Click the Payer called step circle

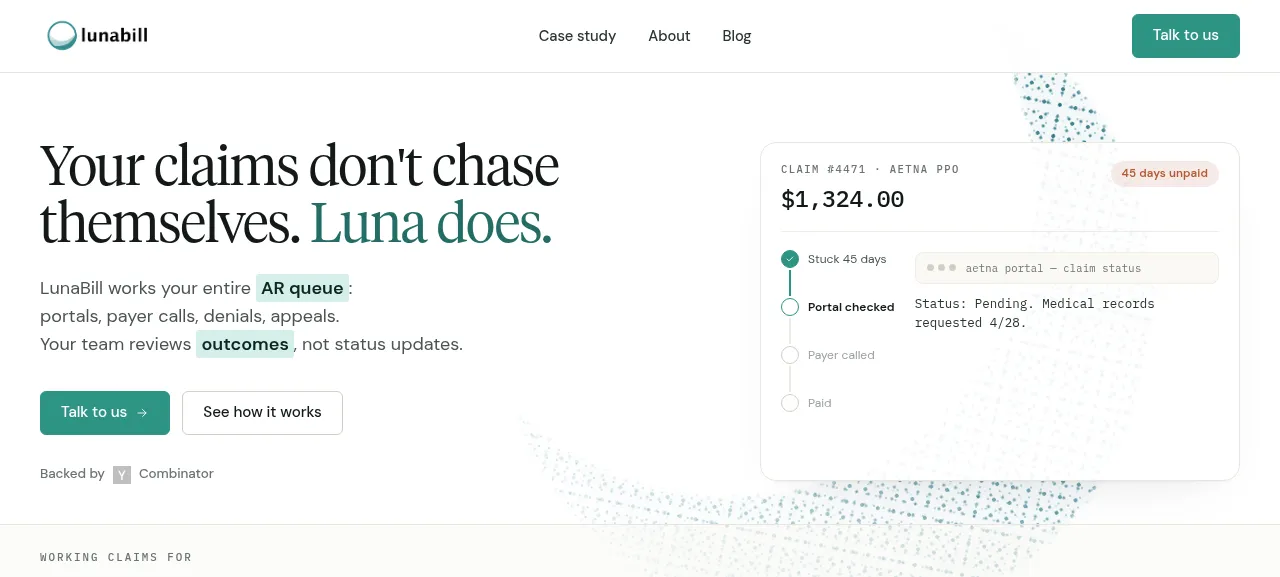[x=790, y=355]
